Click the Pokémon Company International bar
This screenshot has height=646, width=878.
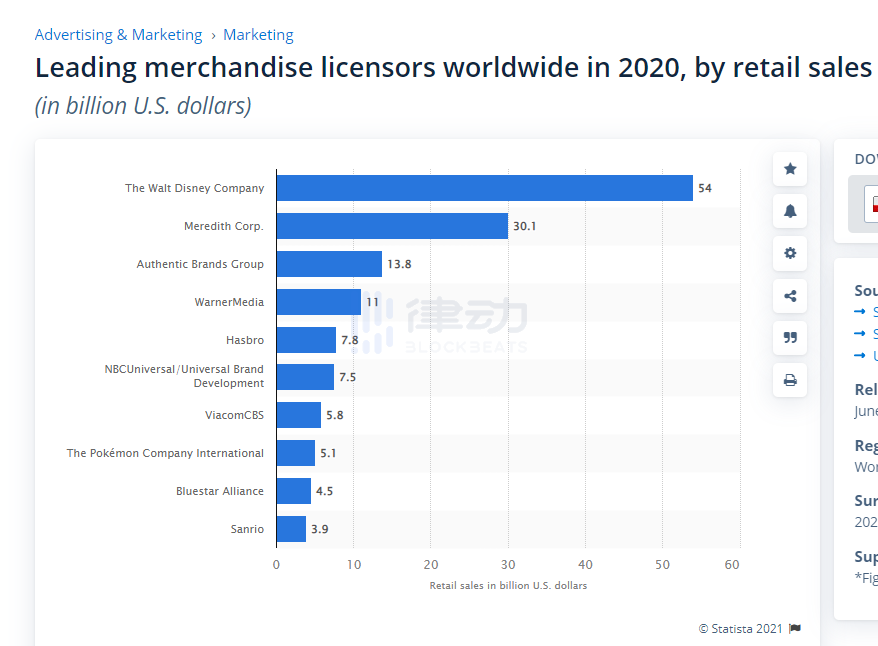(295, 453)
